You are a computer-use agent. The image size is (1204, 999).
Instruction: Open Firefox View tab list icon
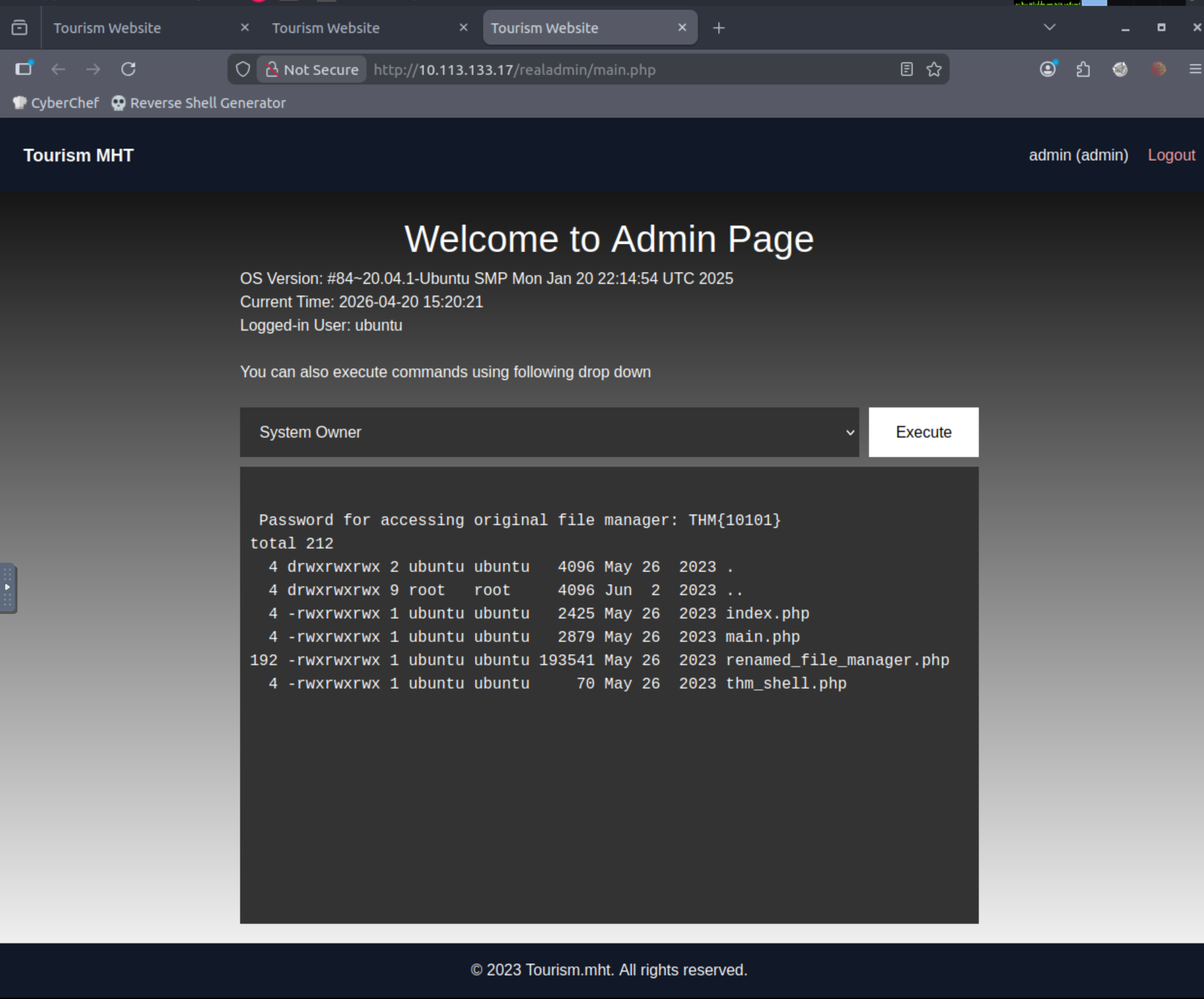19,28
